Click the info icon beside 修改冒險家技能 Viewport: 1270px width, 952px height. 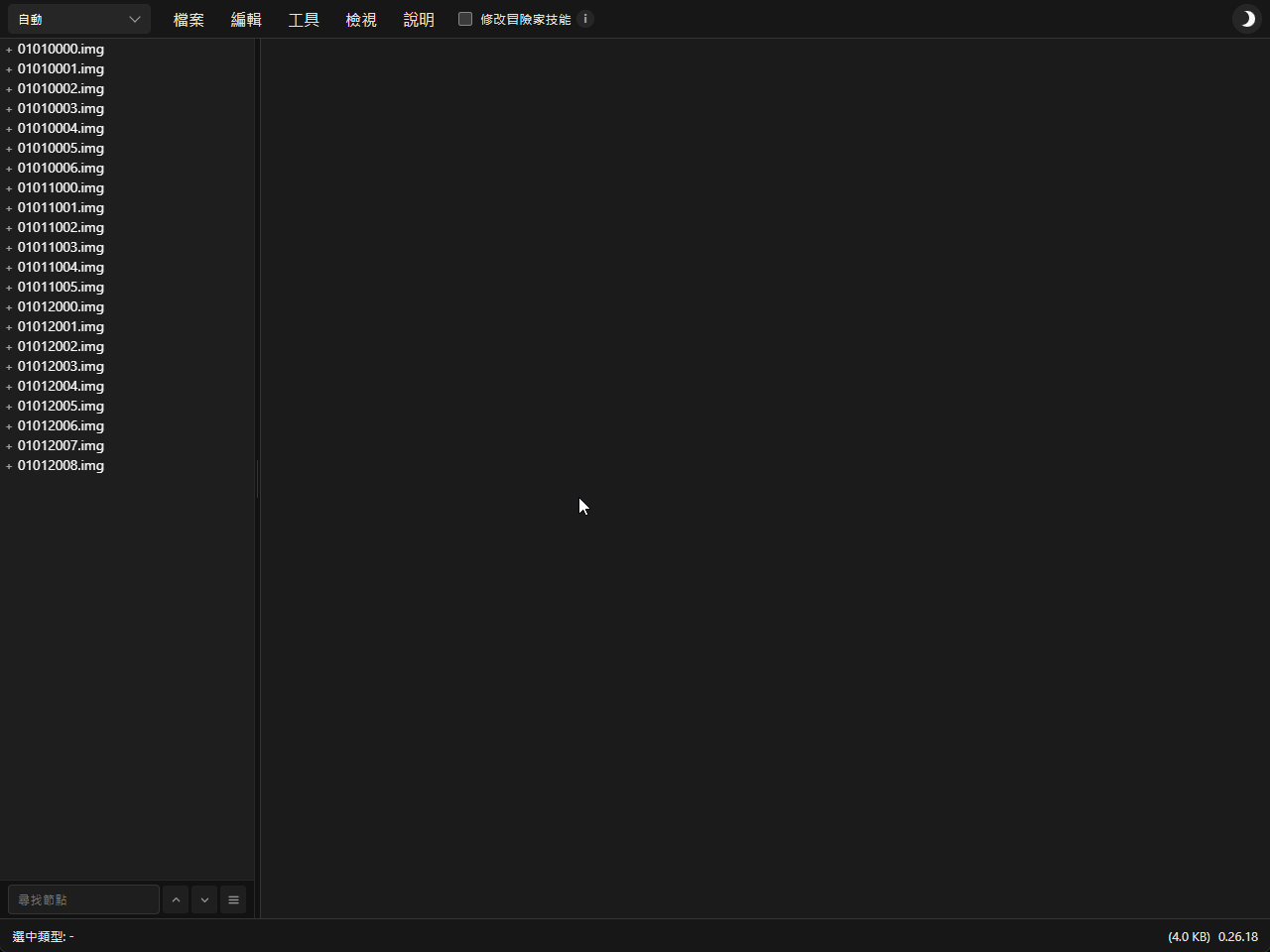585,19
